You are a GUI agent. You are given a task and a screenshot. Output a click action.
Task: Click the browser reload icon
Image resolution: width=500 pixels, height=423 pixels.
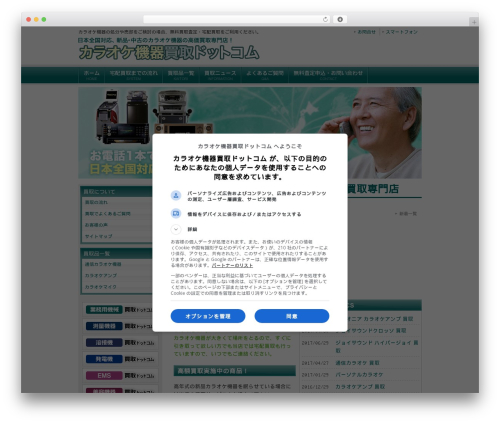point(325,19)
